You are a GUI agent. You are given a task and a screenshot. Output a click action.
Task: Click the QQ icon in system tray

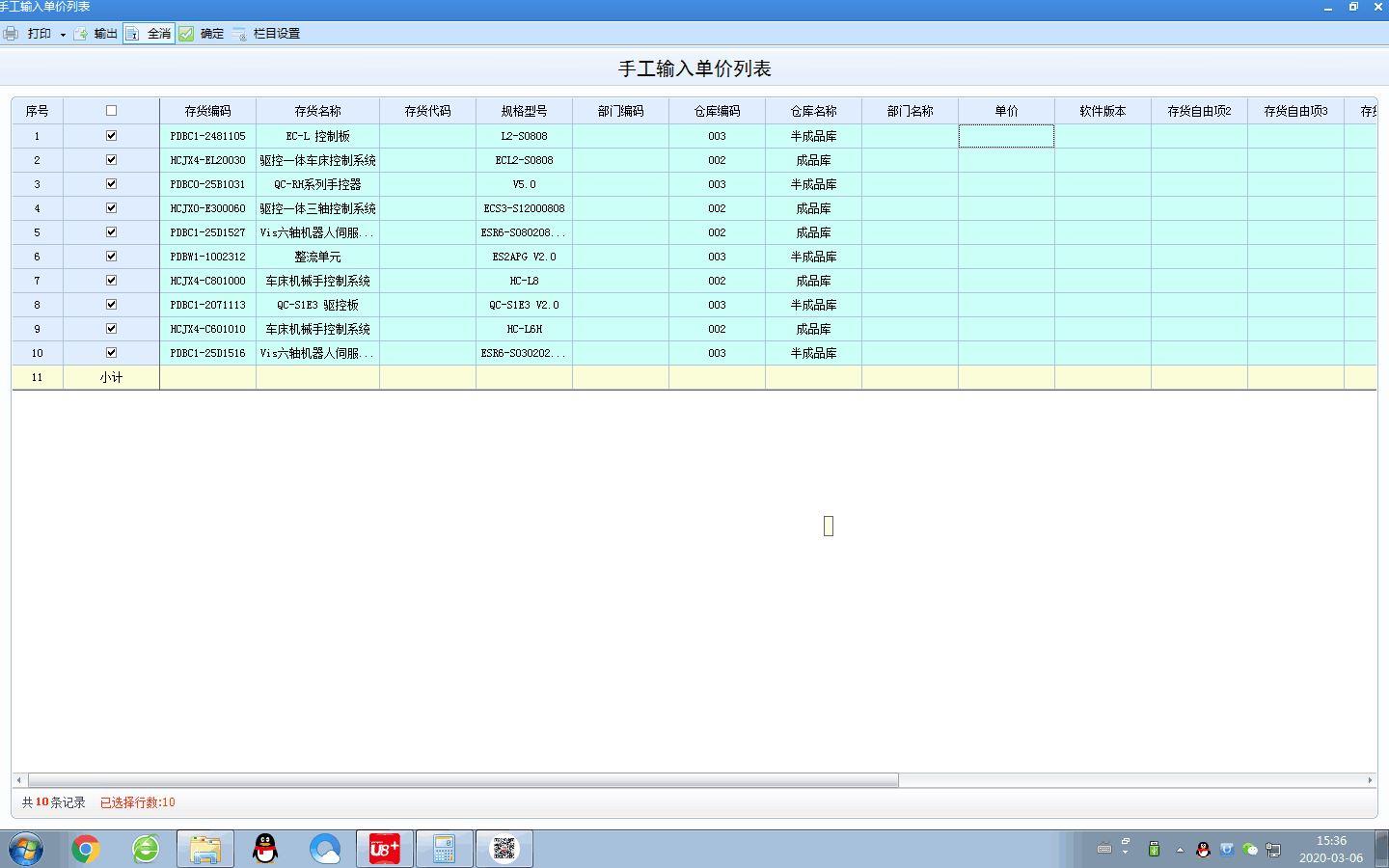[x=1203, y=850]
